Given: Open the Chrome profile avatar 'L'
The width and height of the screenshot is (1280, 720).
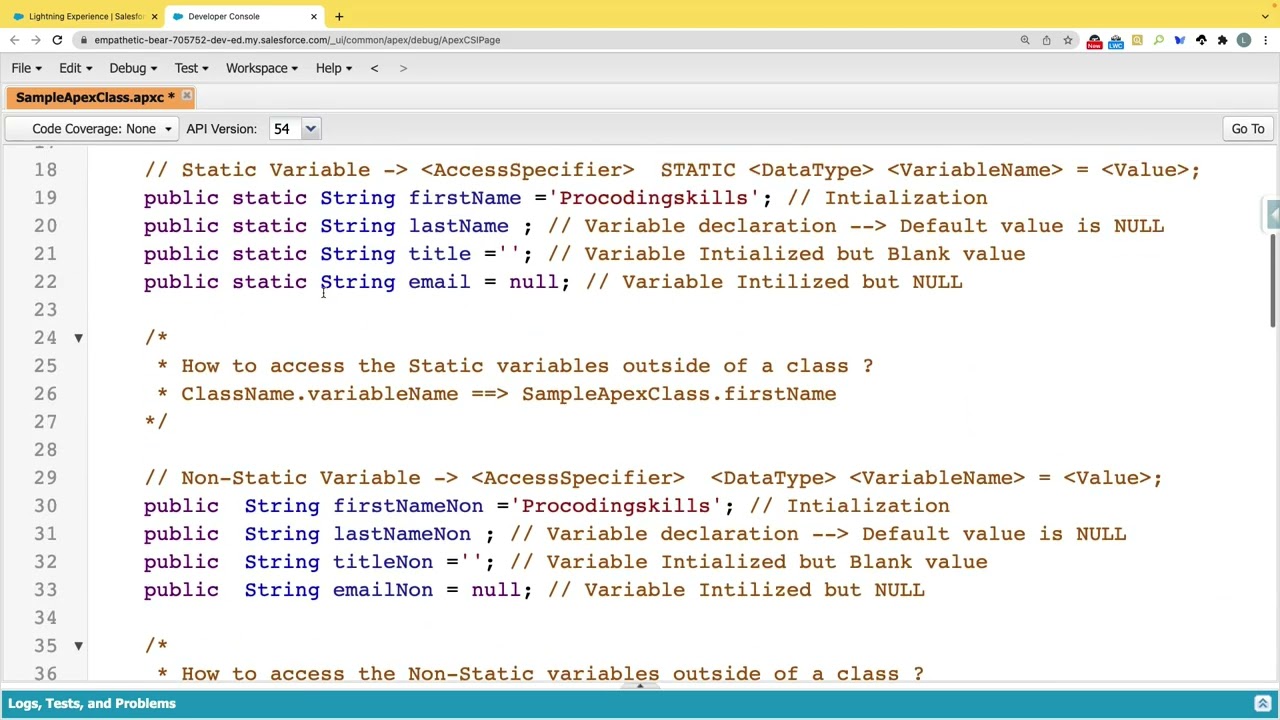Looking at the screenshot, I should point(1244,40).
